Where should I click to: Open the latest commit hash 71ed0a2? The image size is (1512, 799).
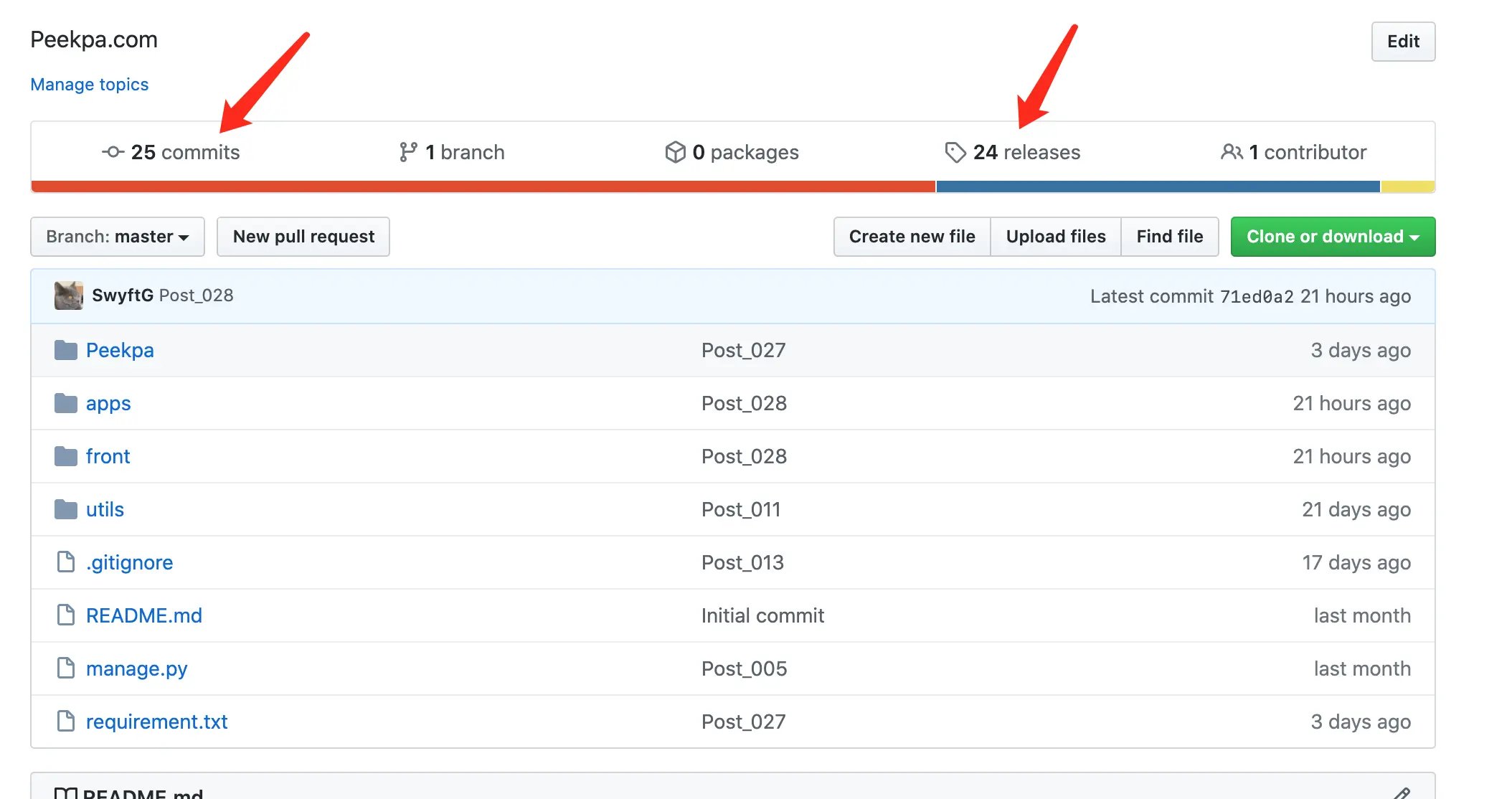[1257, 296]
